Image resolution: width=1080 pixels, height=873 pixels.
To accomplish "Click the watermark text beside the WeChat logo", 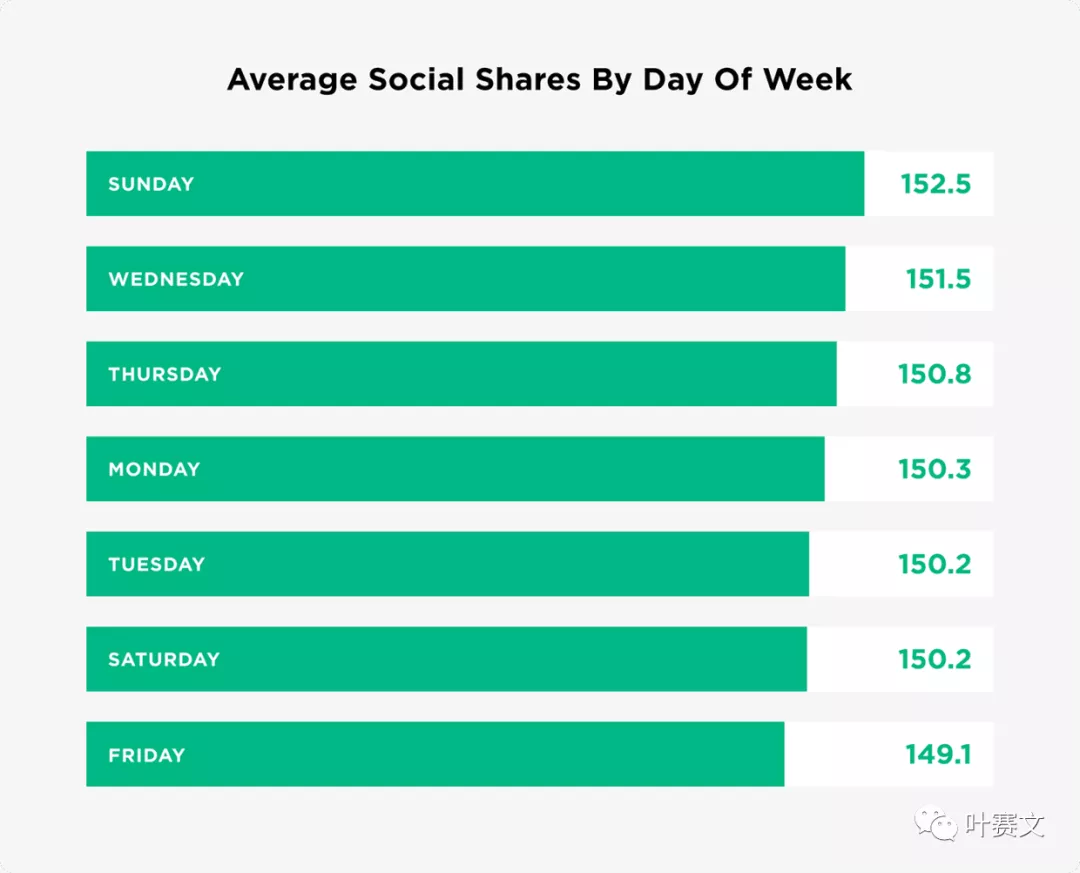I will tap(1005, 825).
